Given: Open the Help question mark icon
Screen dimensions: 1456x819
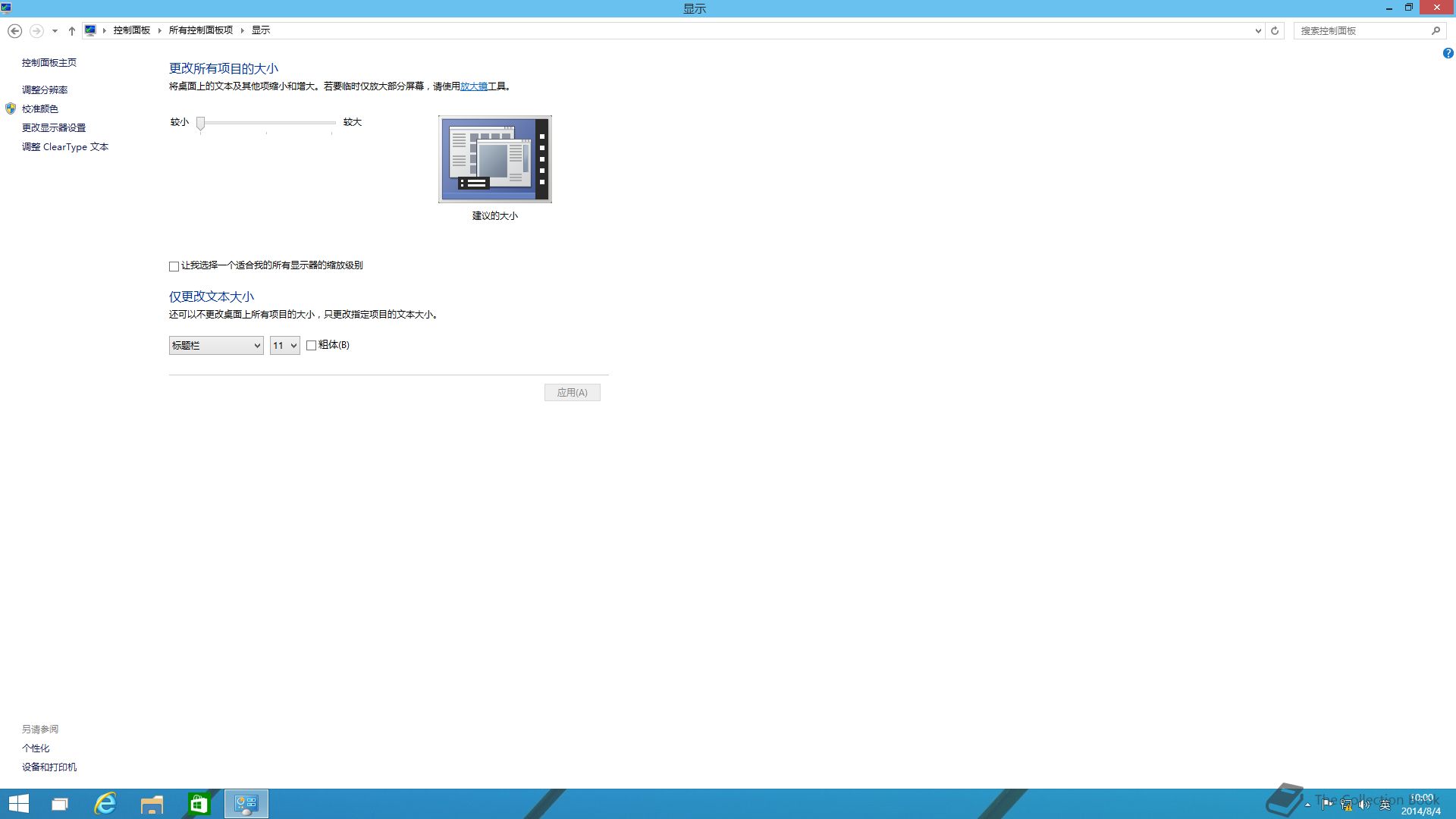Looking at the screenshot, I should 1448,53.
